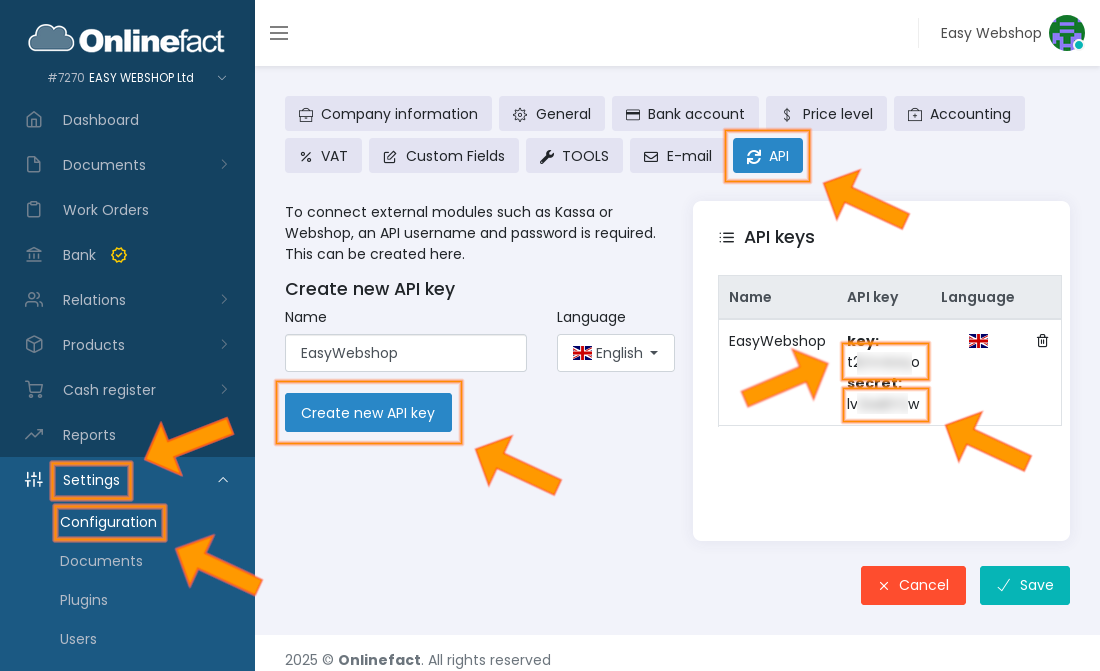Click the hamburger menu icon

click(279, 33)
